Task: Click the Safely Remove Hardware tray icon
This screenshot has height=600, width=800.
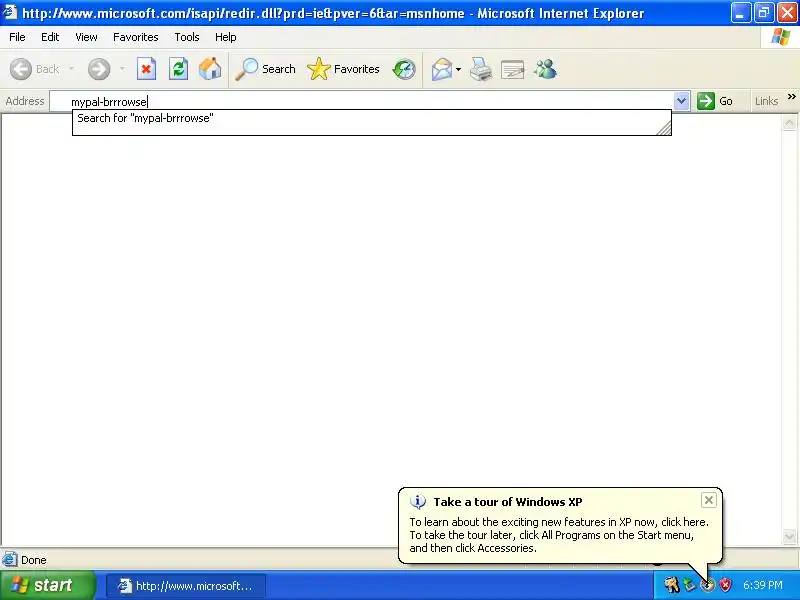Action: 689,585
